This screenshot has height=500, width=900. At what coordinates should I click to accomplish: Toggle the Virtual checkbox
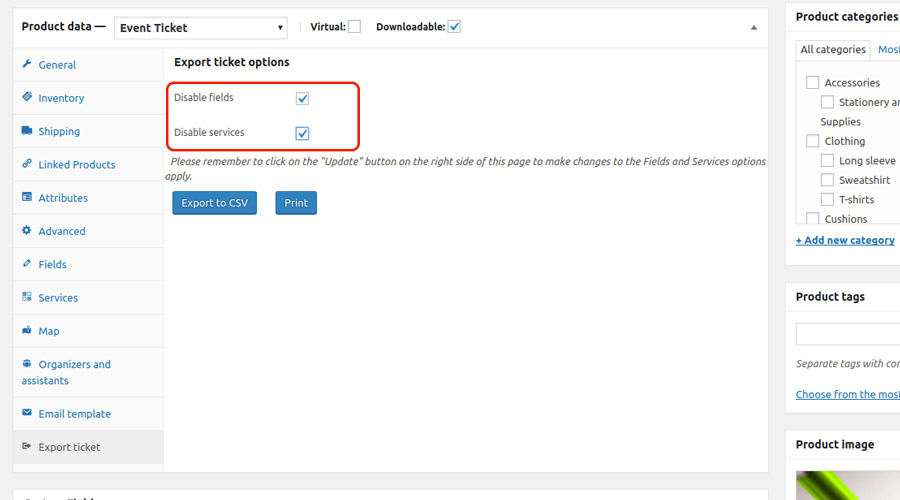tap(354, 27)
